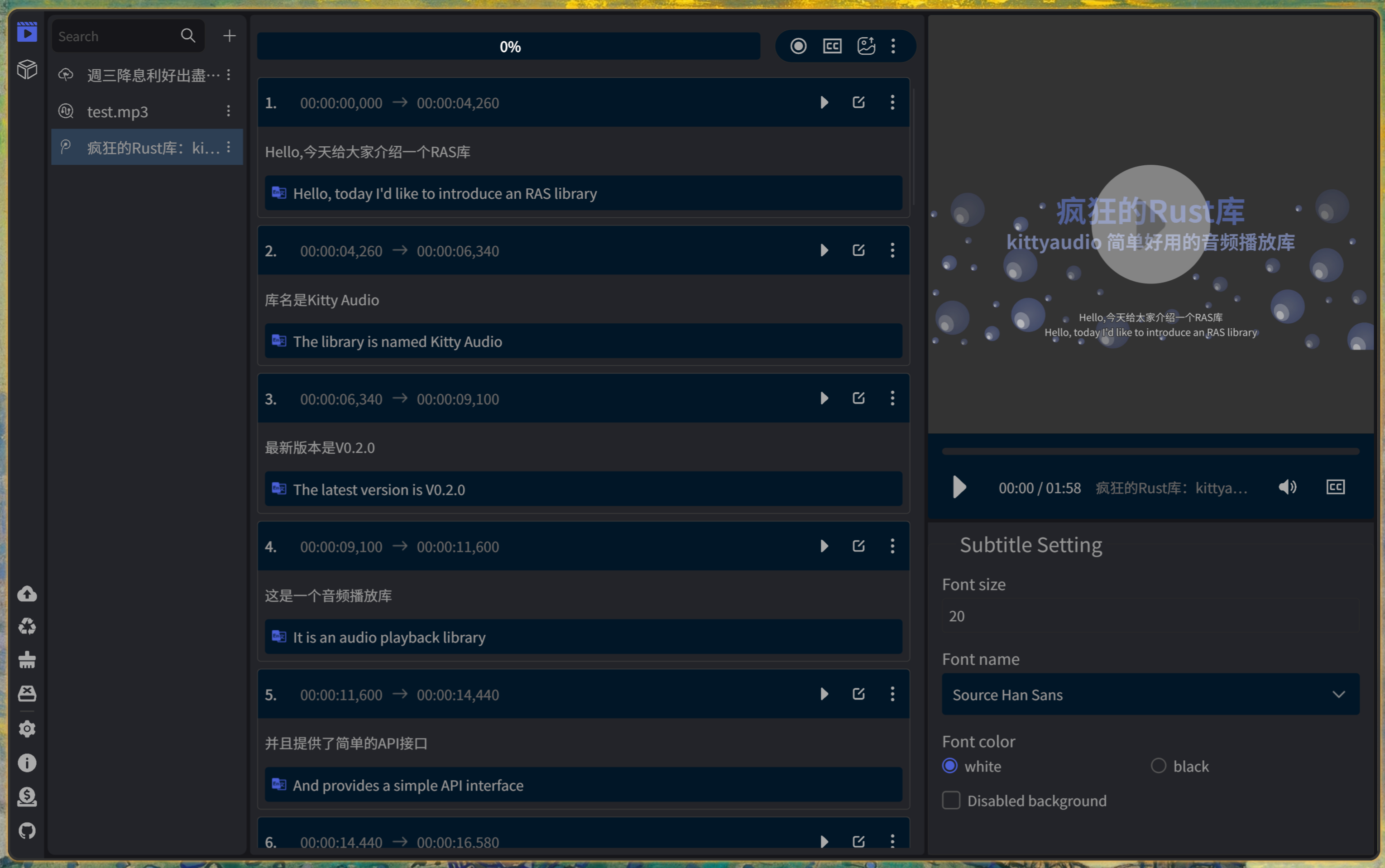Open the first file in the list
Image resolution: width=1385 pixels, height=868 pixels.
click(x=153, y=75)
